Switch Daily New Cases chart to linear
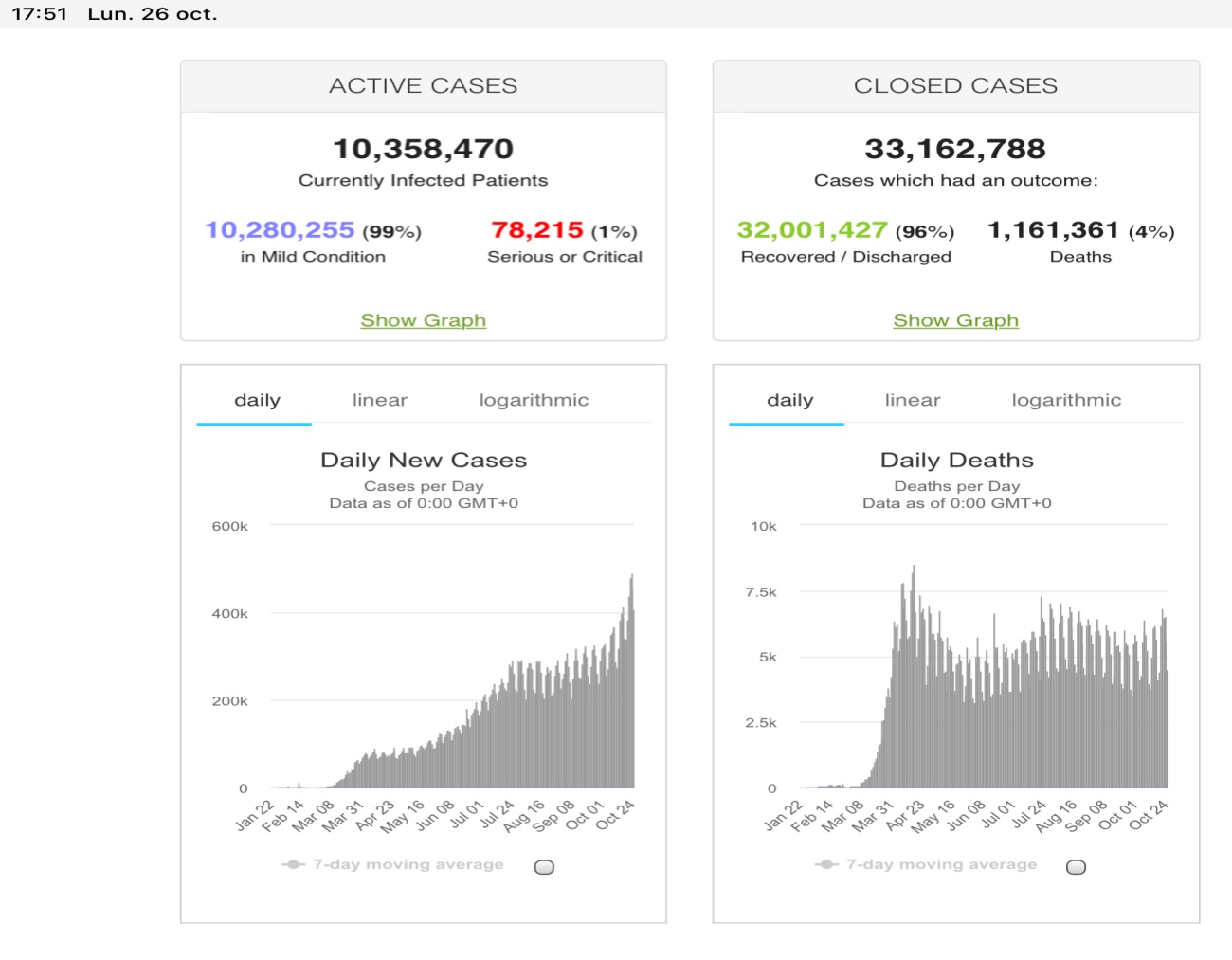 (x=379, y=400)
